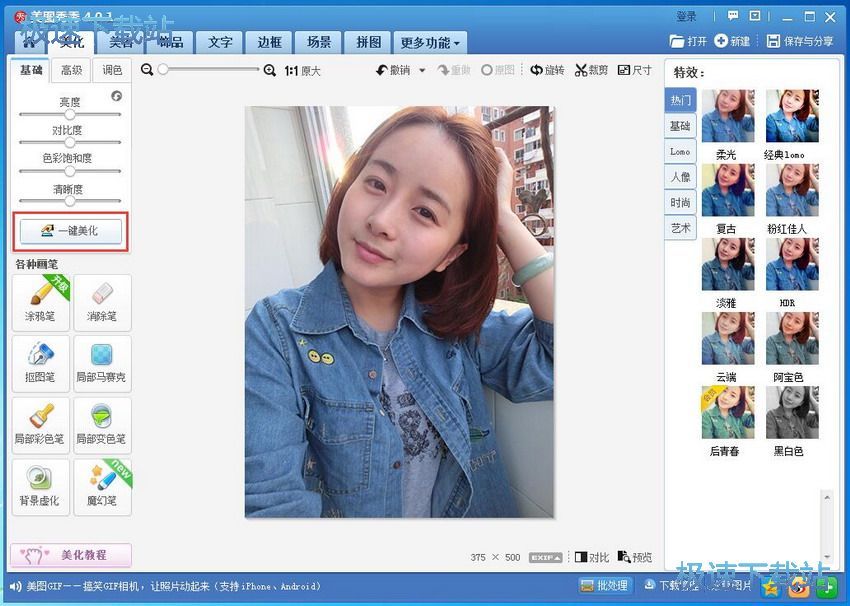This screenshot has width=850, height=606.
Task: Select the 局部彩色笔 color brush
Action: tap(41, 426)
